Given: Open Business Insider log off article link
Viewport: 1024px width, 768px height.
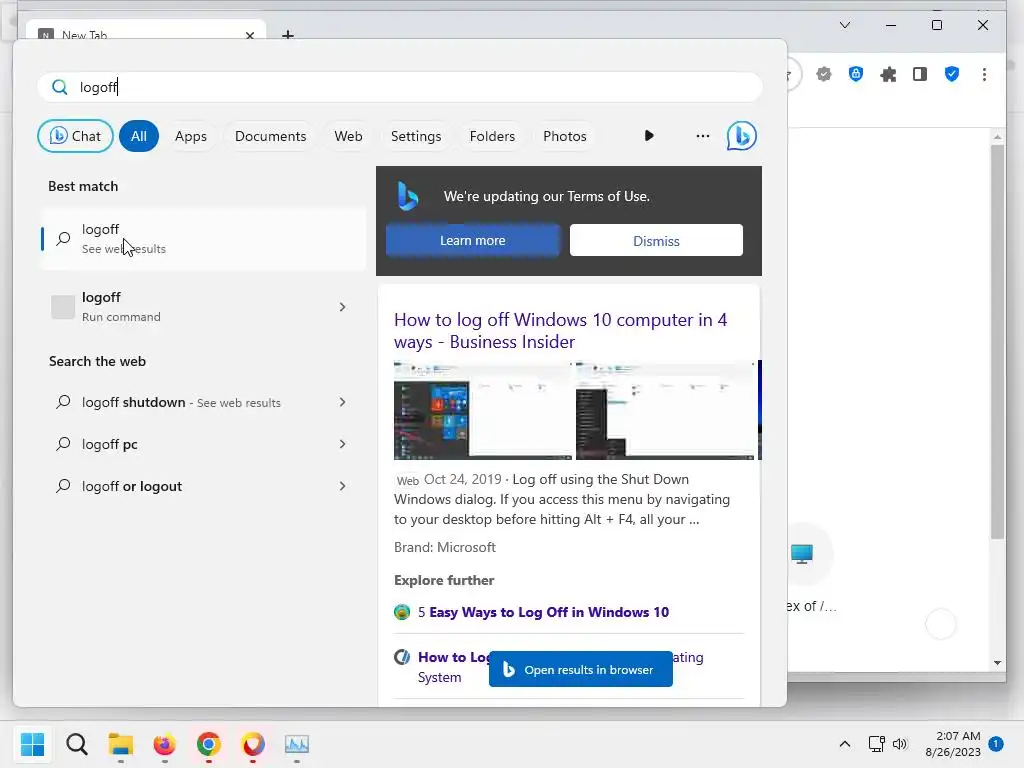Looking at the screenshot, I should coord(560,330).
